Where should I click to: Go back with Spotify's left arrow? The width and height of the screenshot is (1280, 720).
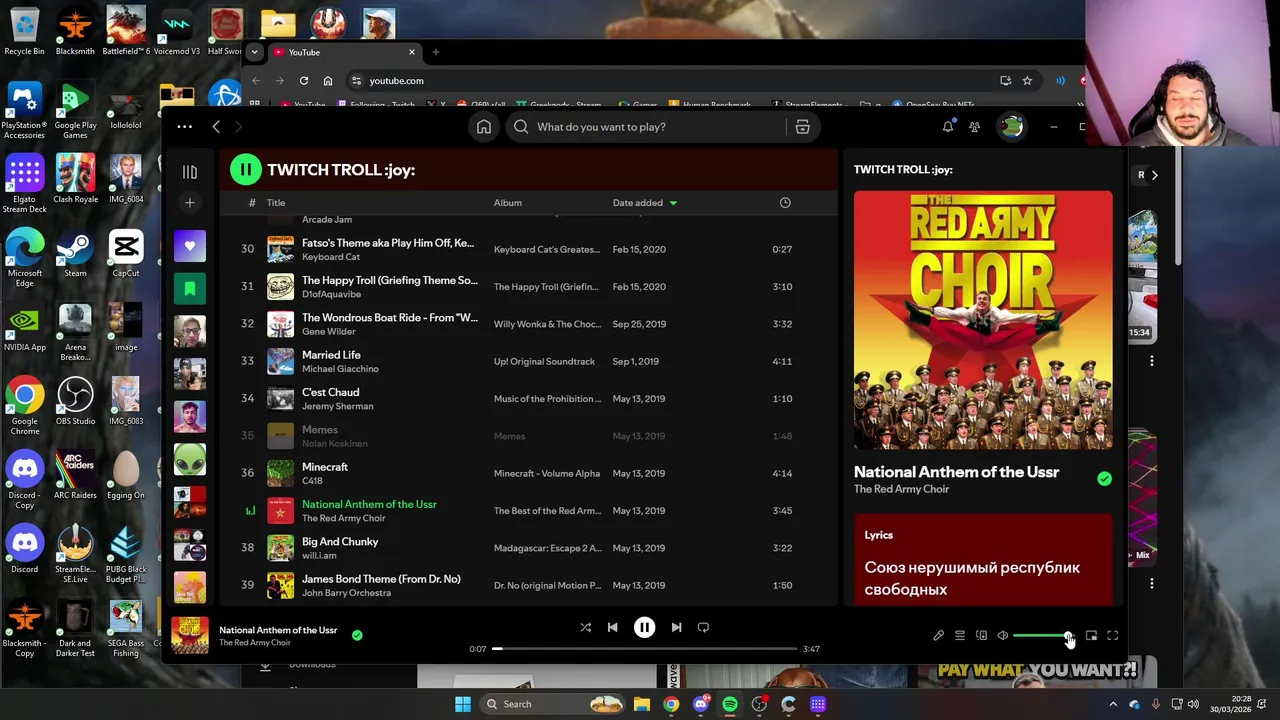(x=216, y=127)
